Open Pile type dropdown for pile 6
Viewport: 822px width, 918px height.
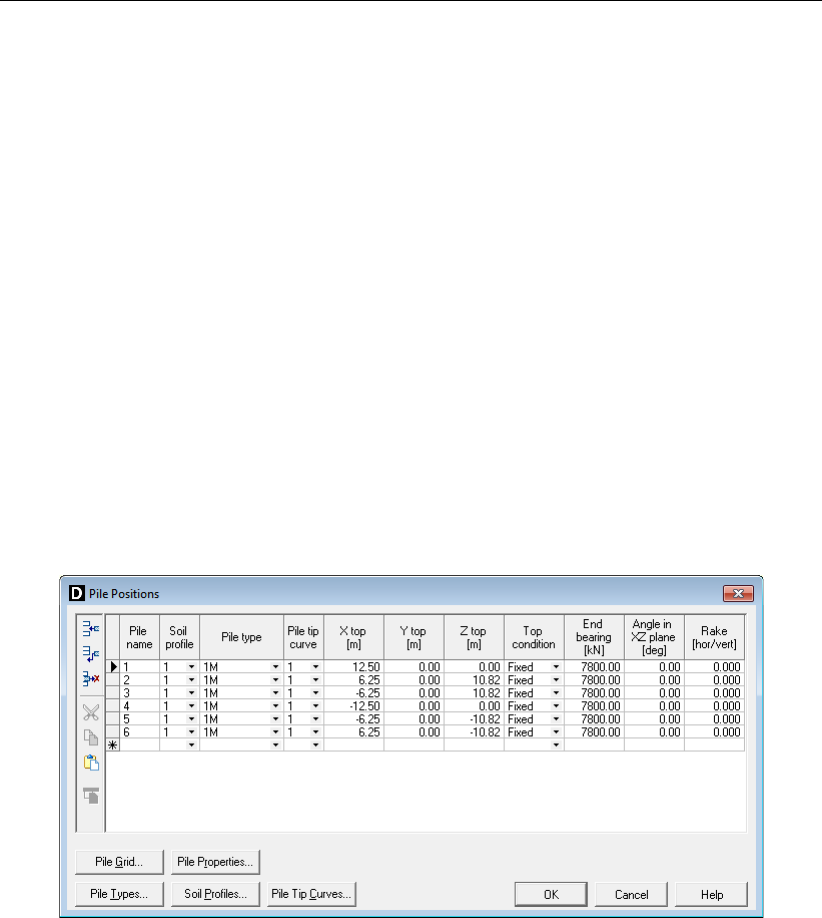(276, 732)
